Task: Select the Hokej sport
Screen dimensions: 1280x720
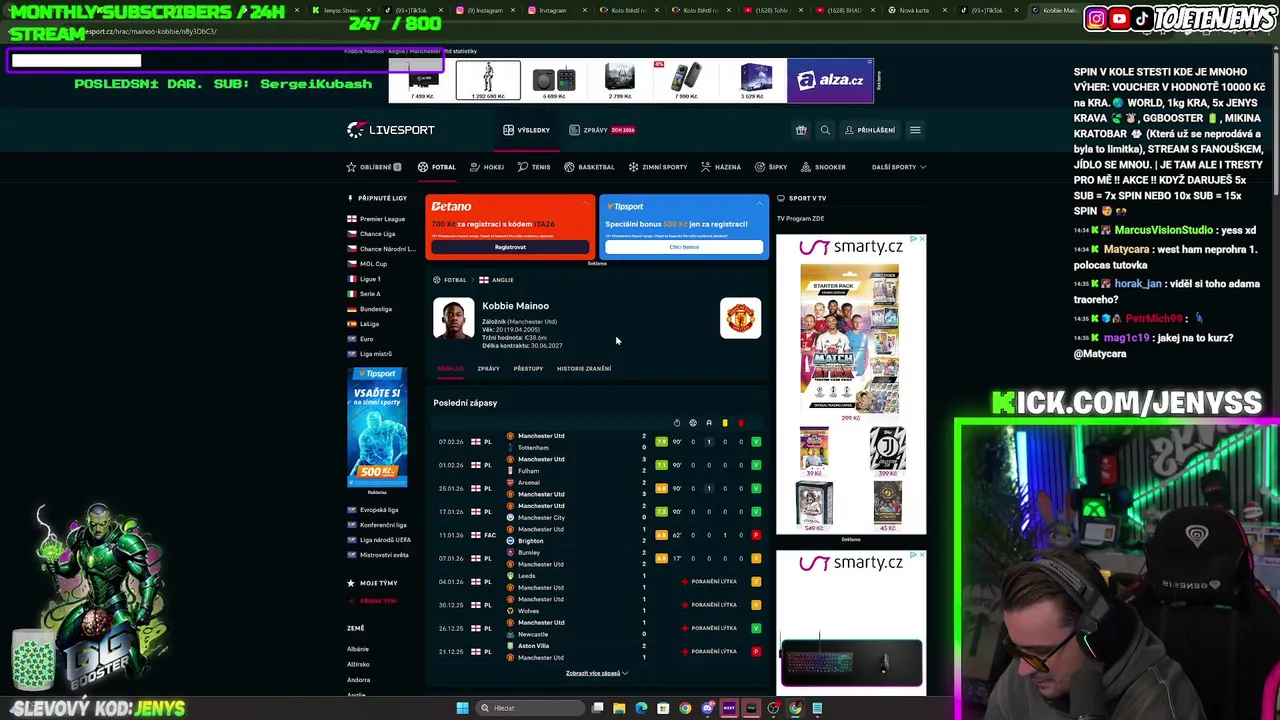Action: 488,167
